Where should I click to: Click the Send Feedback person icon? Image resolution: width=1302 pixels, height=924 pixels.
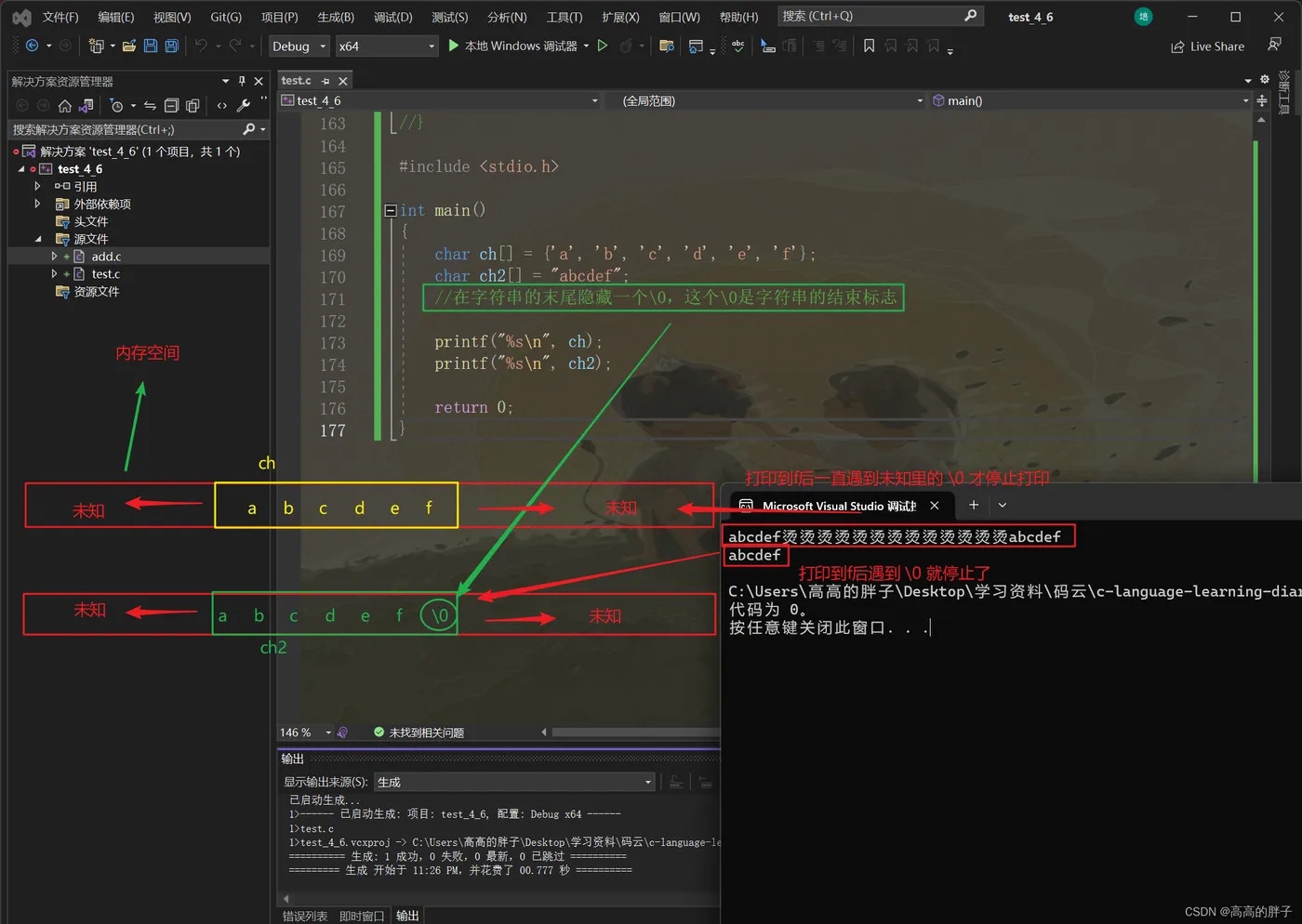1274,45
